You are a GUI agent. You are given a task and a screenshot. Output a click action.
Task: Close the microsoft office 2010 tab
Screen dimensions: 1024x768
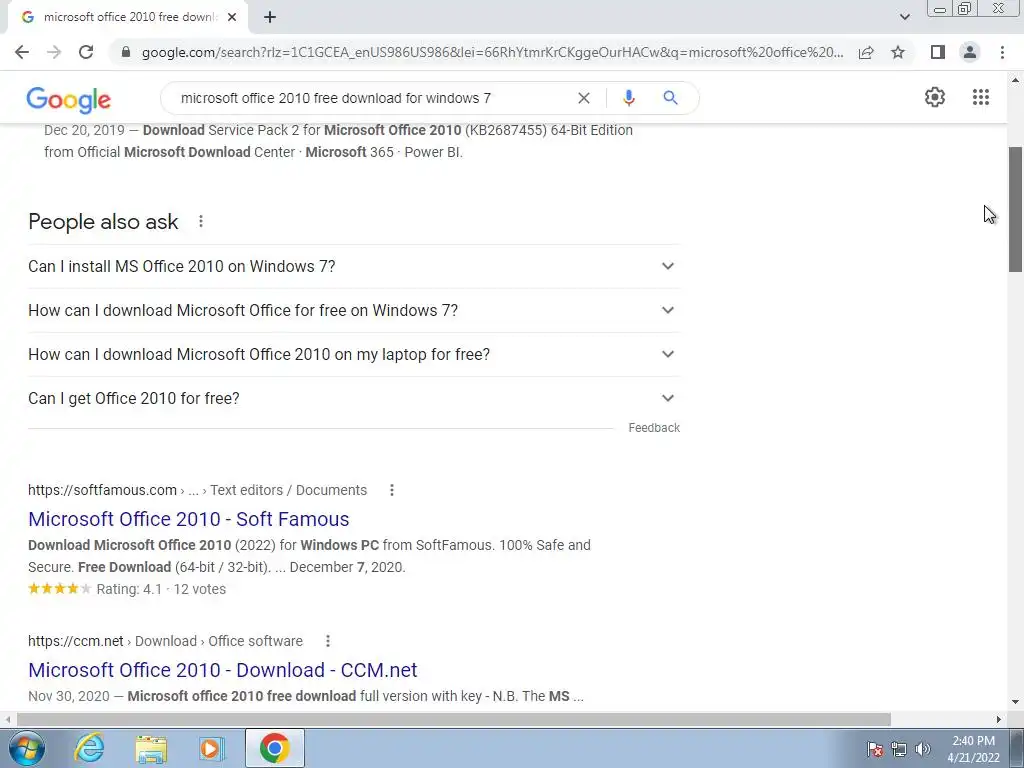point(232,18)
